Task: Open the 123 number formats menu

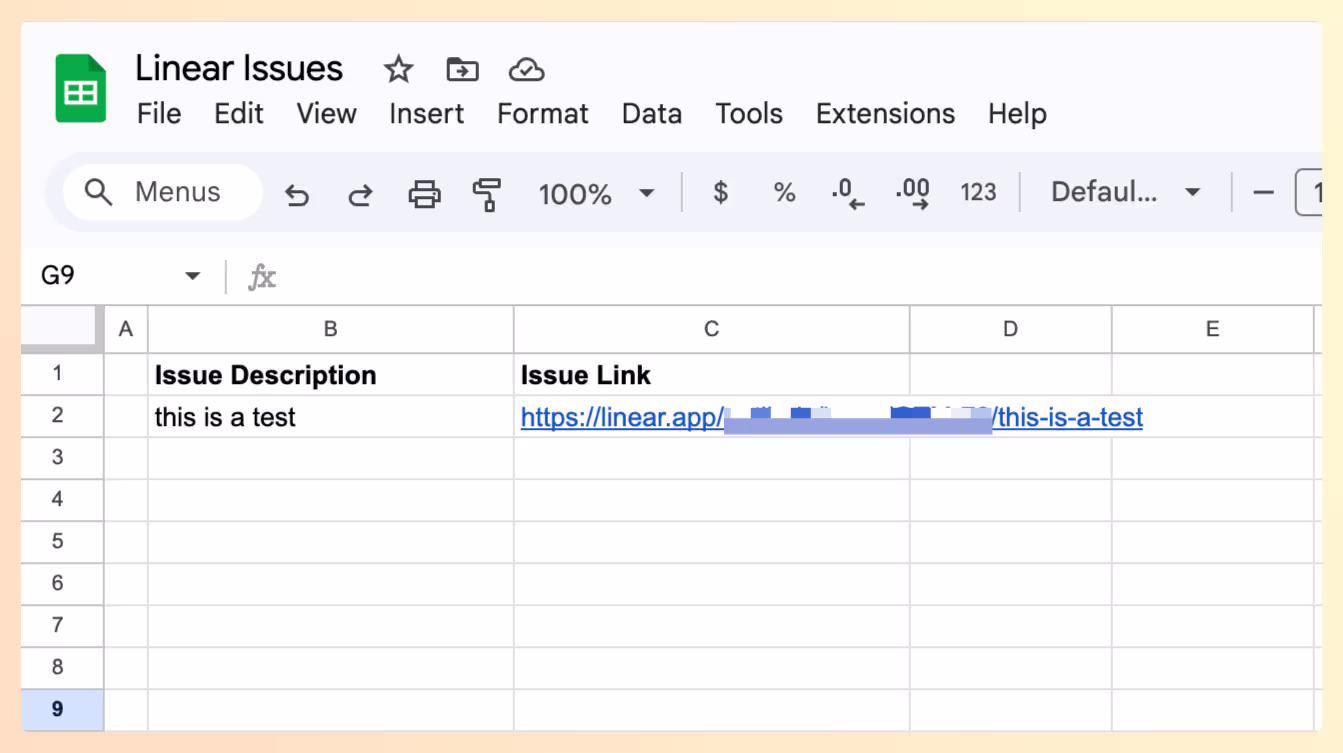Action: [x=978, y=192]
